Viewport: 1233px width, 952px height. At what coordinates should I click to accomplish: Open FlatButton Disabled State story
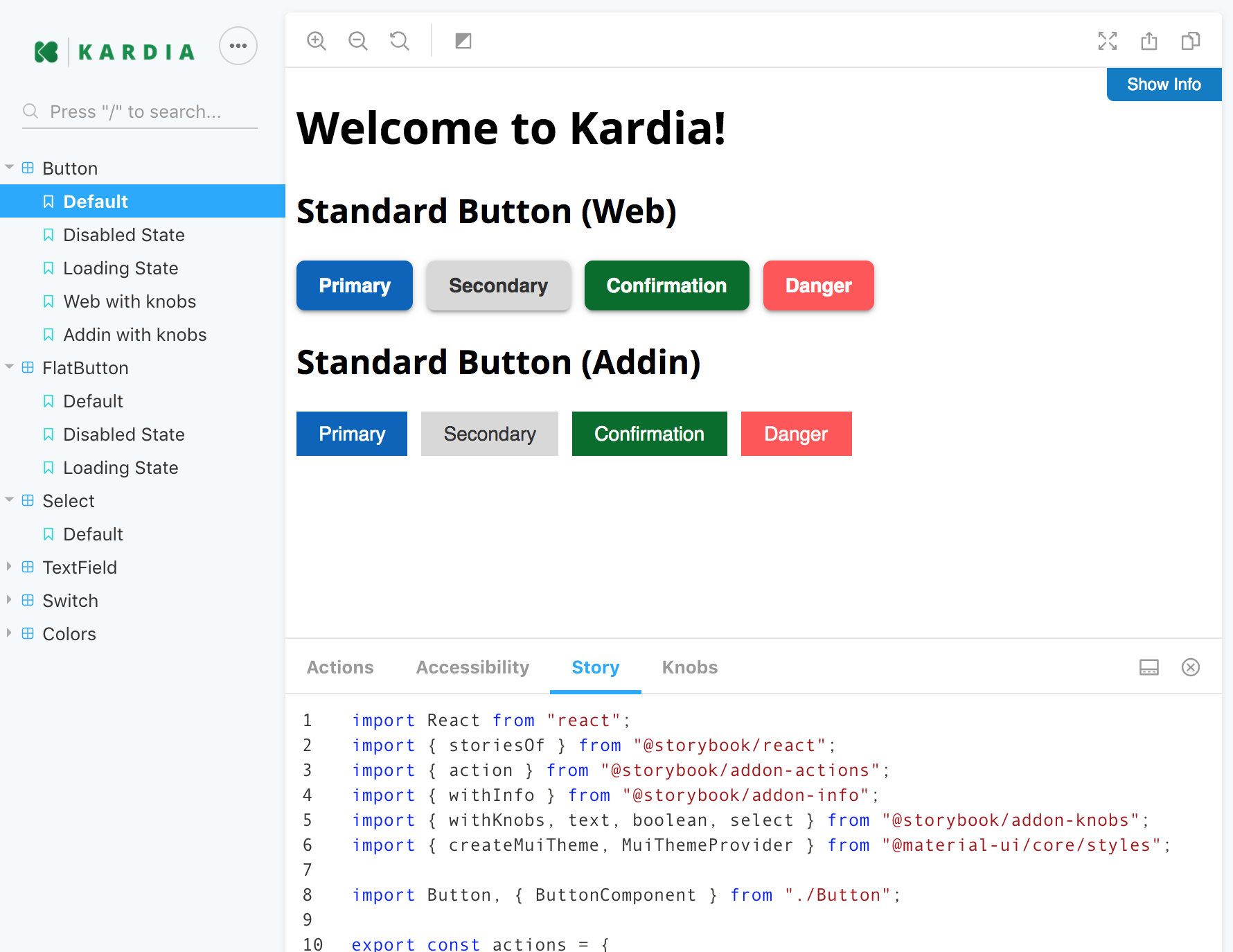coord(143,434)
